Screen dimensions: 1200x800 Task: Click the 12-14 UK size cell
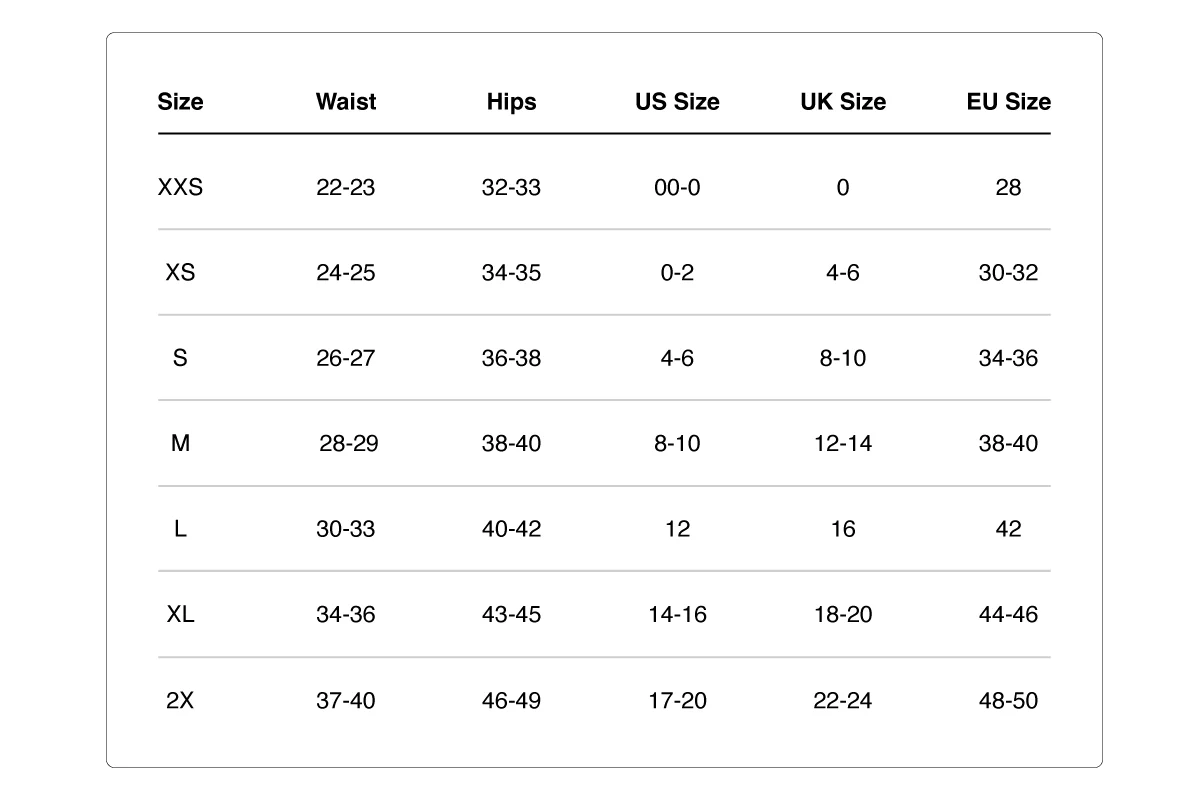click(x=843, y=444)
